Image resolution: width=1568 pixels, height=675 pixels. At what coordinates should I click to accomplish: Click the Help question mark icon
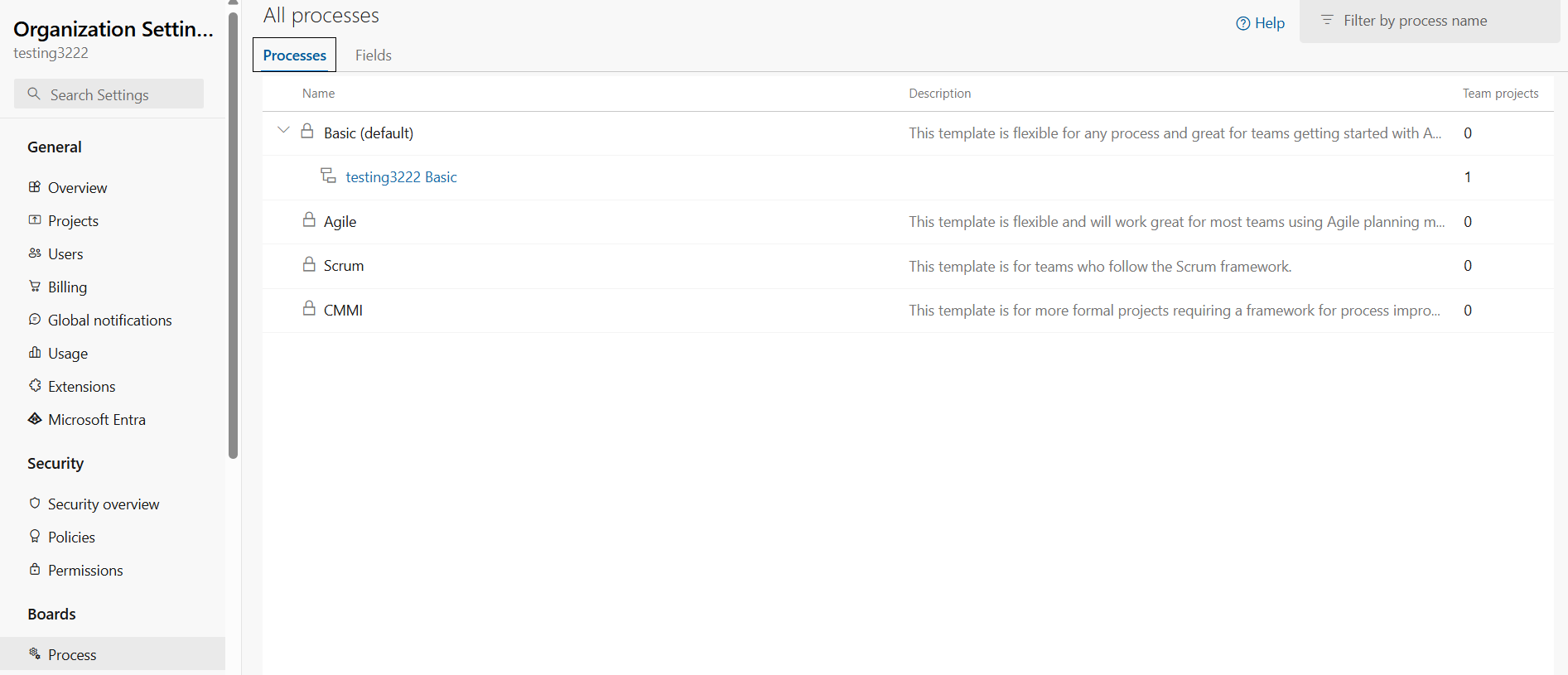1243,23
